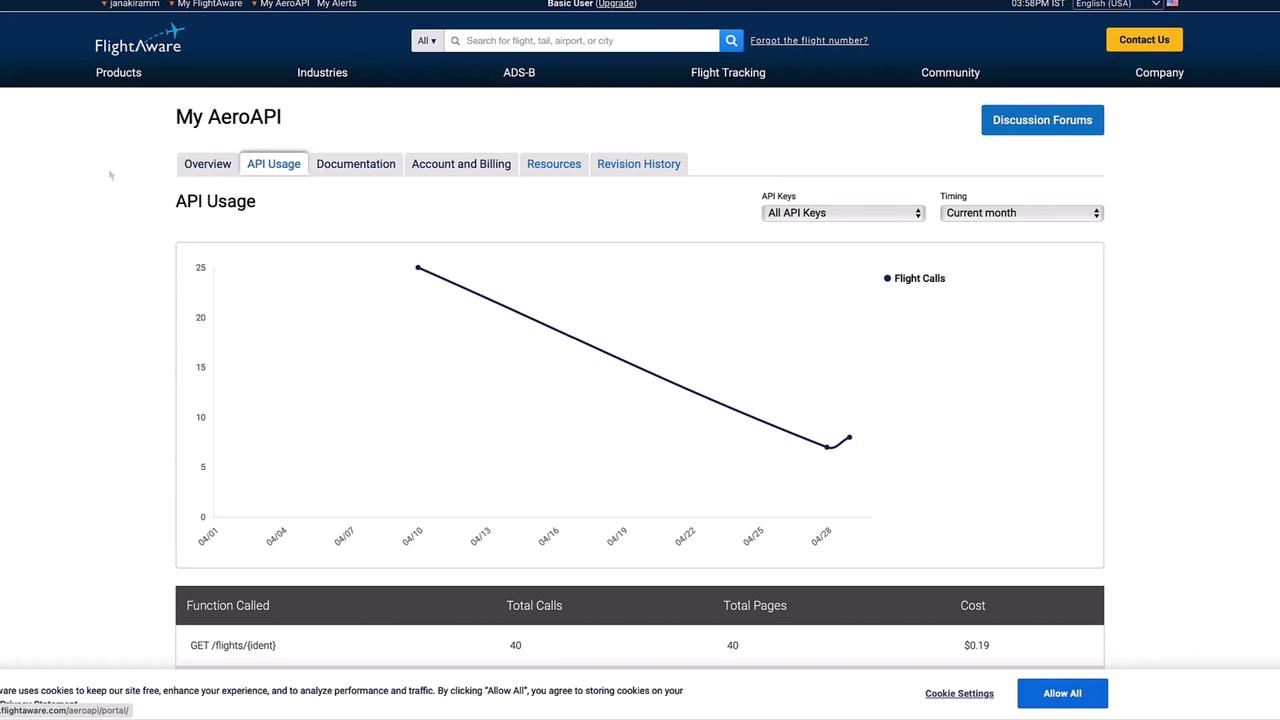
Task: Open the Account and Billing tab
Action: [461, 164]
